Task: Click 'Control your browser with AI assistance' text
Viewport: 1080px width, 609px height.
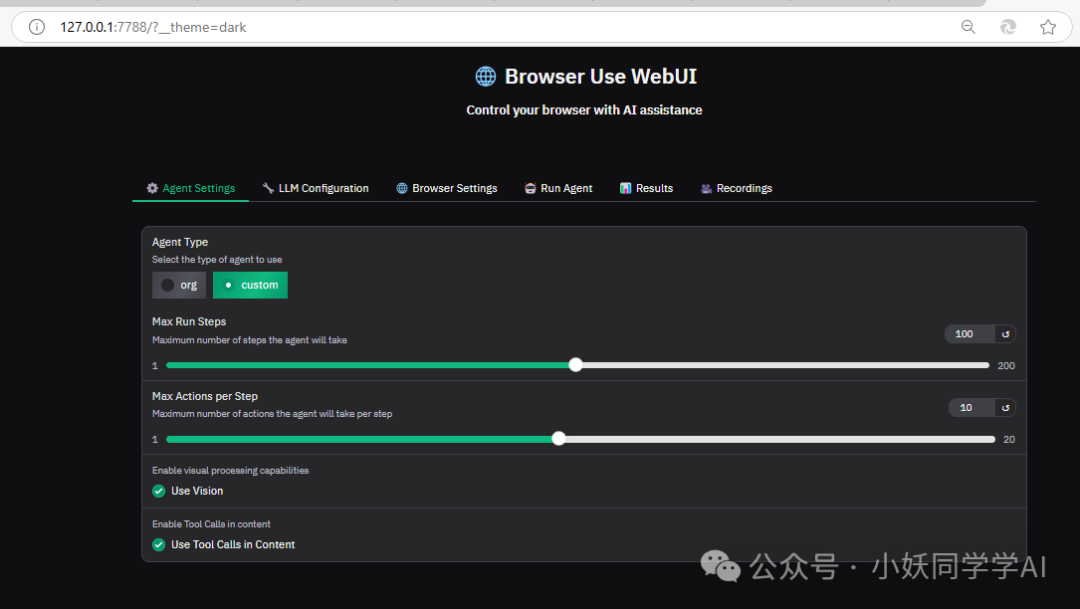Action: pos(584,110)
